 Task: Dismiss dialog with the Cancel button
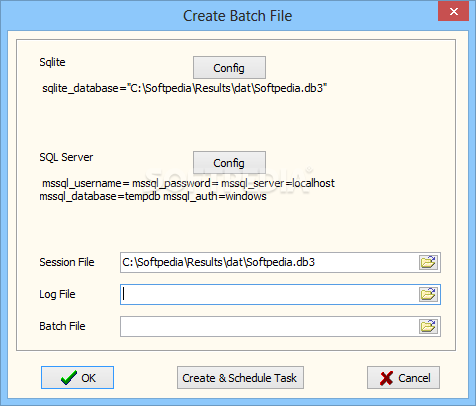(403, 378)
